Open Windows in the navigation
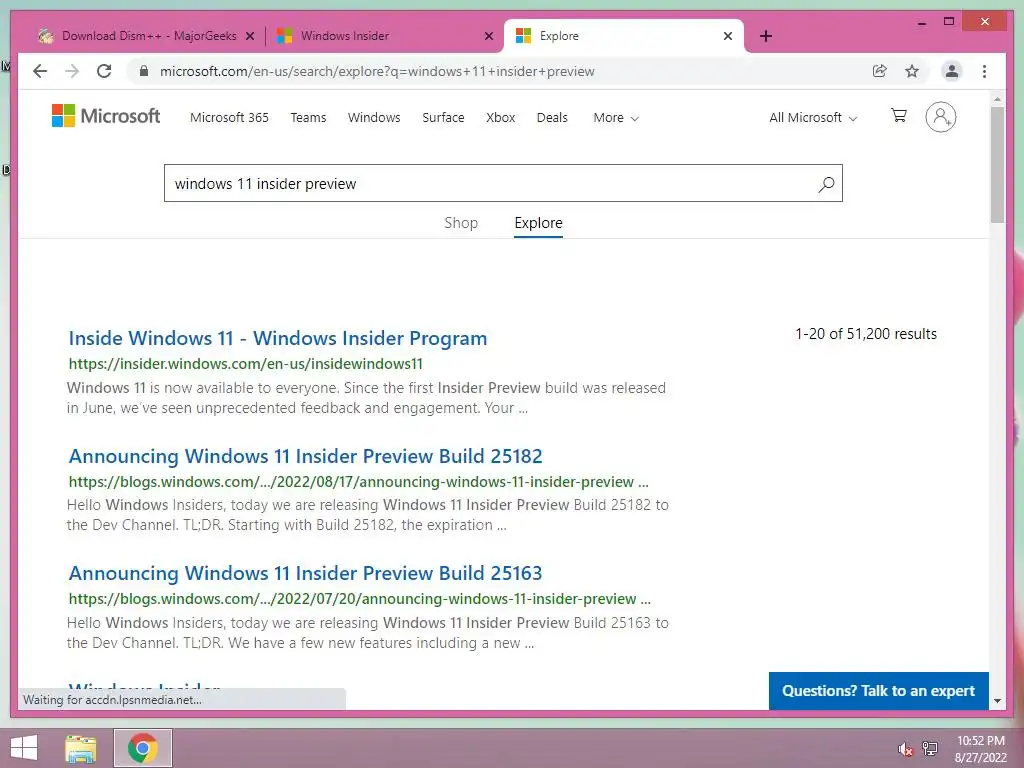Screen dimensions: 1024x768 (x=374, y=118)
